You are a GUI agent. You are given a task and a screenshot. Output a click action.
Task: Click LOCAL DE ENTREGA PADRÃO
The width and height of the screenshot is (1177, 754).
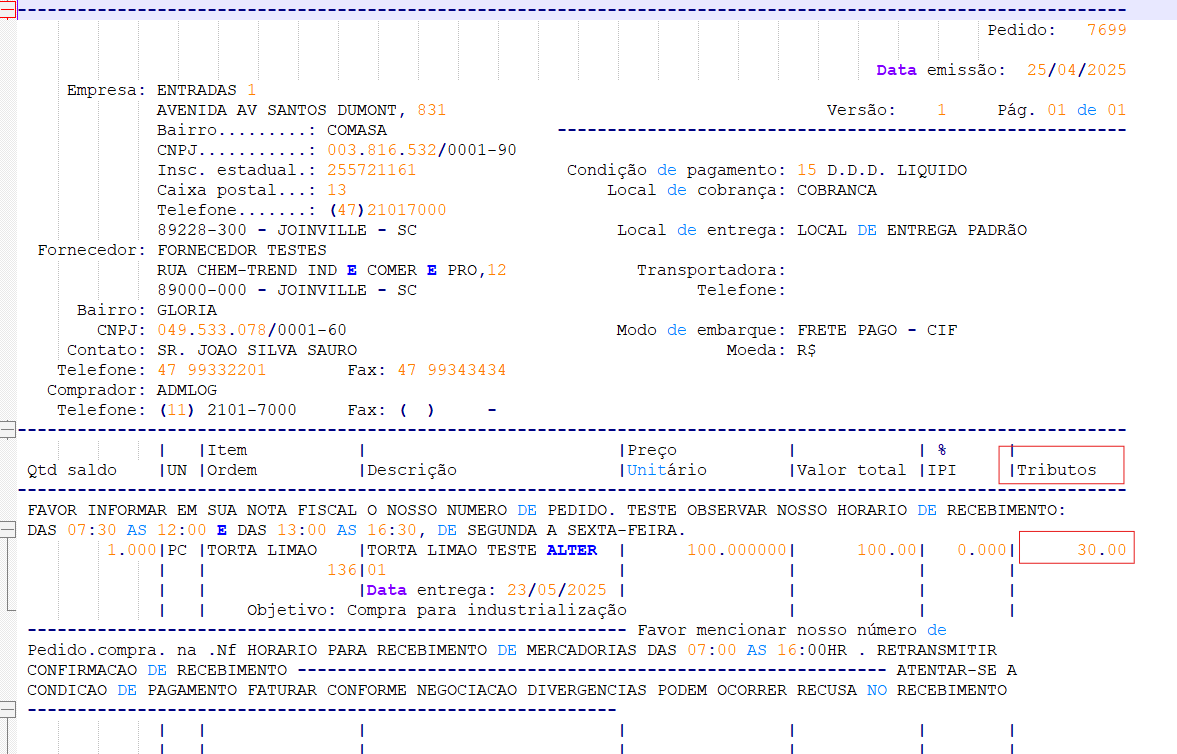(912, 231)
